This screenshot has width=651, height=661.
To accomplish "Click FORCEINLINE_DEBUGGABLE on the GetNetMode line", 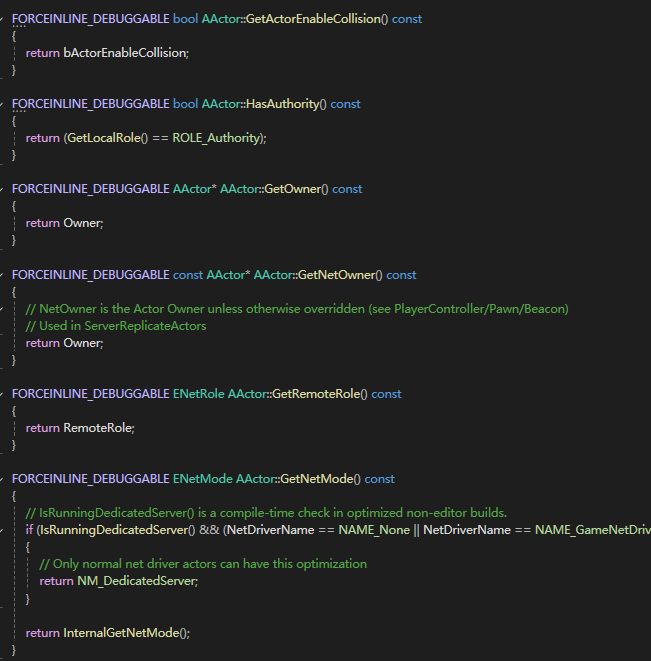I will (x=91, y=479).
